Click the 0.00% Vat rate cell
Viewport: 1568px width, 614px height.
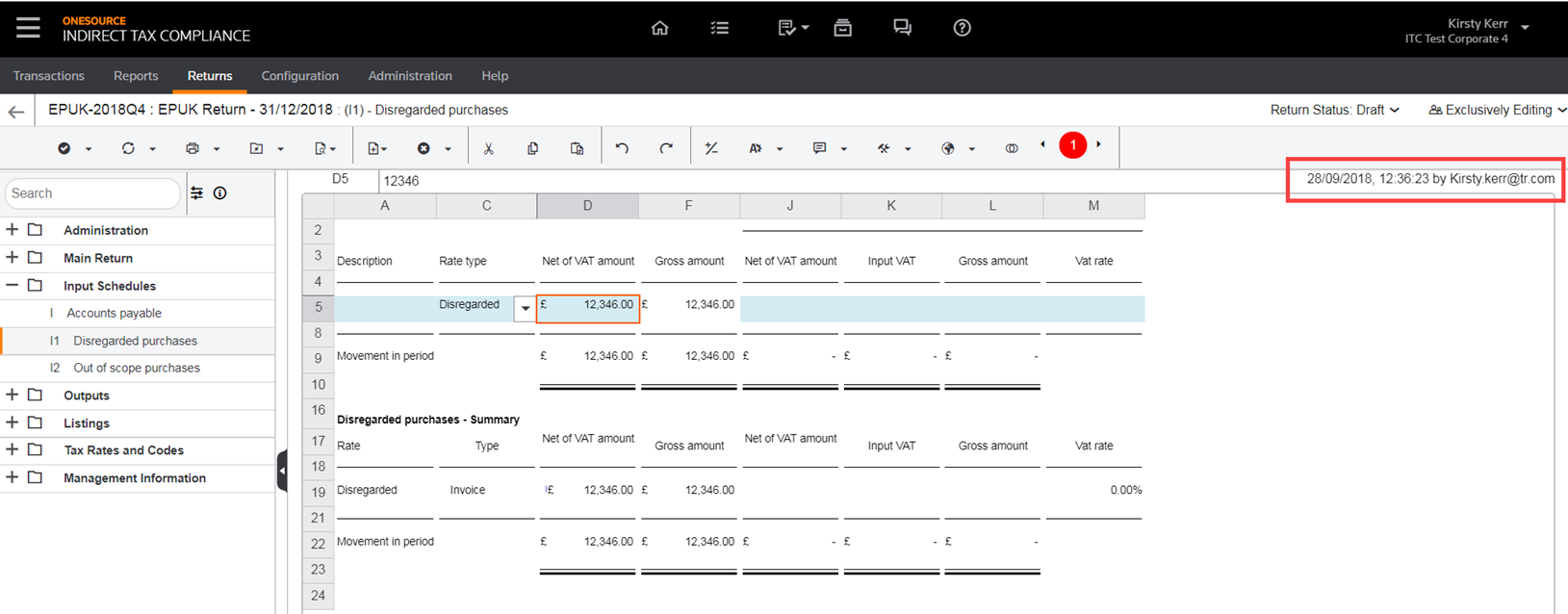tap(1093, 490)
